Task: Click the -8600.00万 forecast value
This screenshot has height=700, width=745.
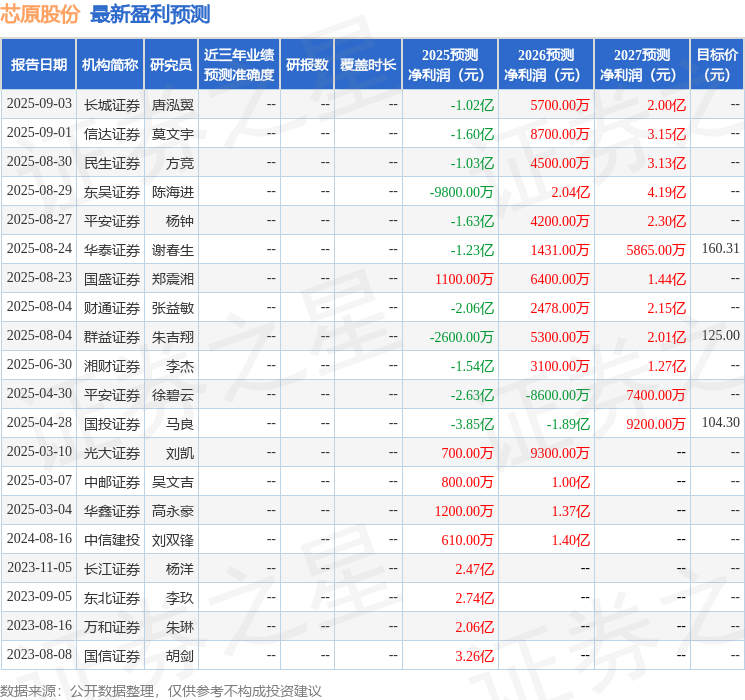Action: (x=557, y=395)
